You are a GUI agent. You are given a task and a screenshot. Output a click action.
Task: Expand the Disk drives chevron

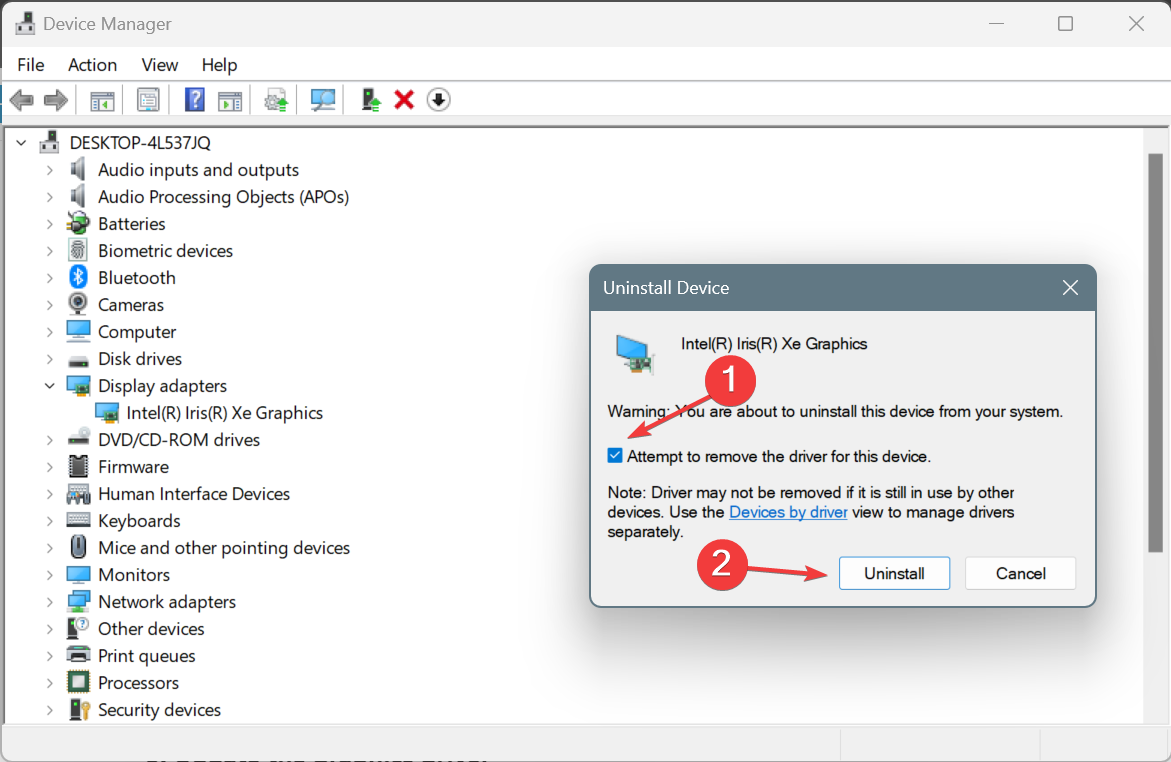[x=49, y=359]
